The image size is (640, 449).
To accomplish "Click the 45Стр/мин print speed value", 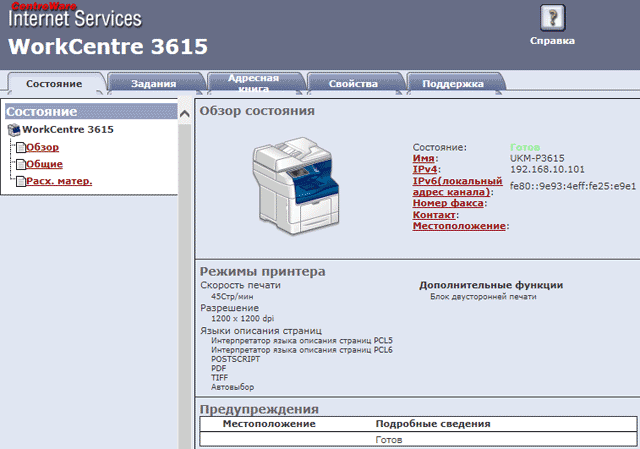I will (x=232, y=297).
